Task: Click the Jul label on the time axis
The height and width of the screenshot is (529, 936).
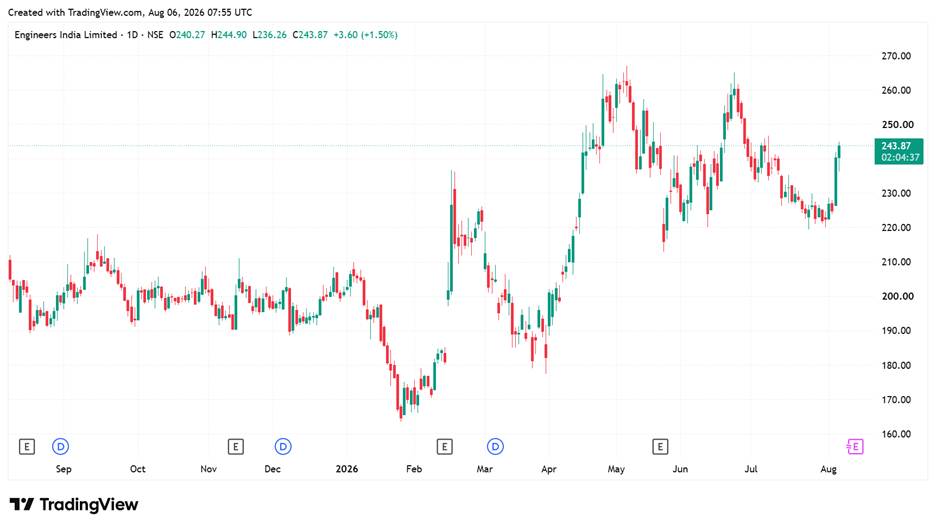Action: coord(751,469)
